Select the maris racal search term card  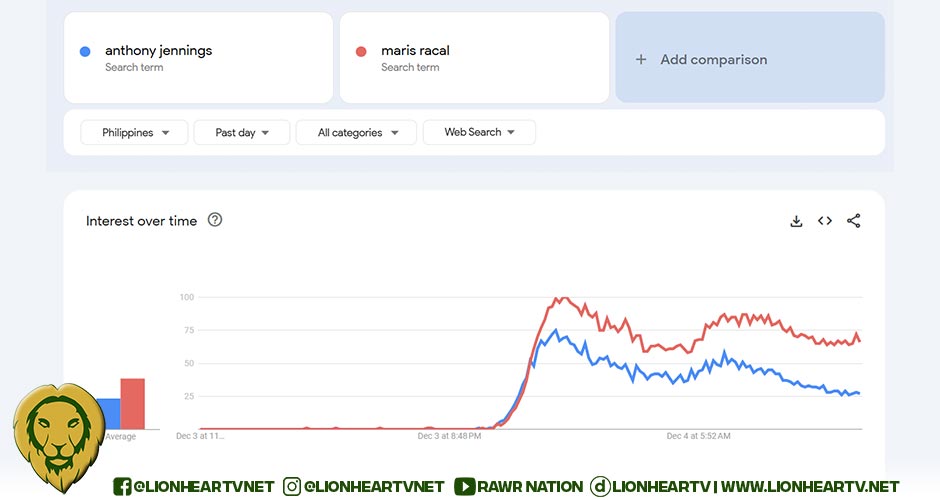coord(474,58)
